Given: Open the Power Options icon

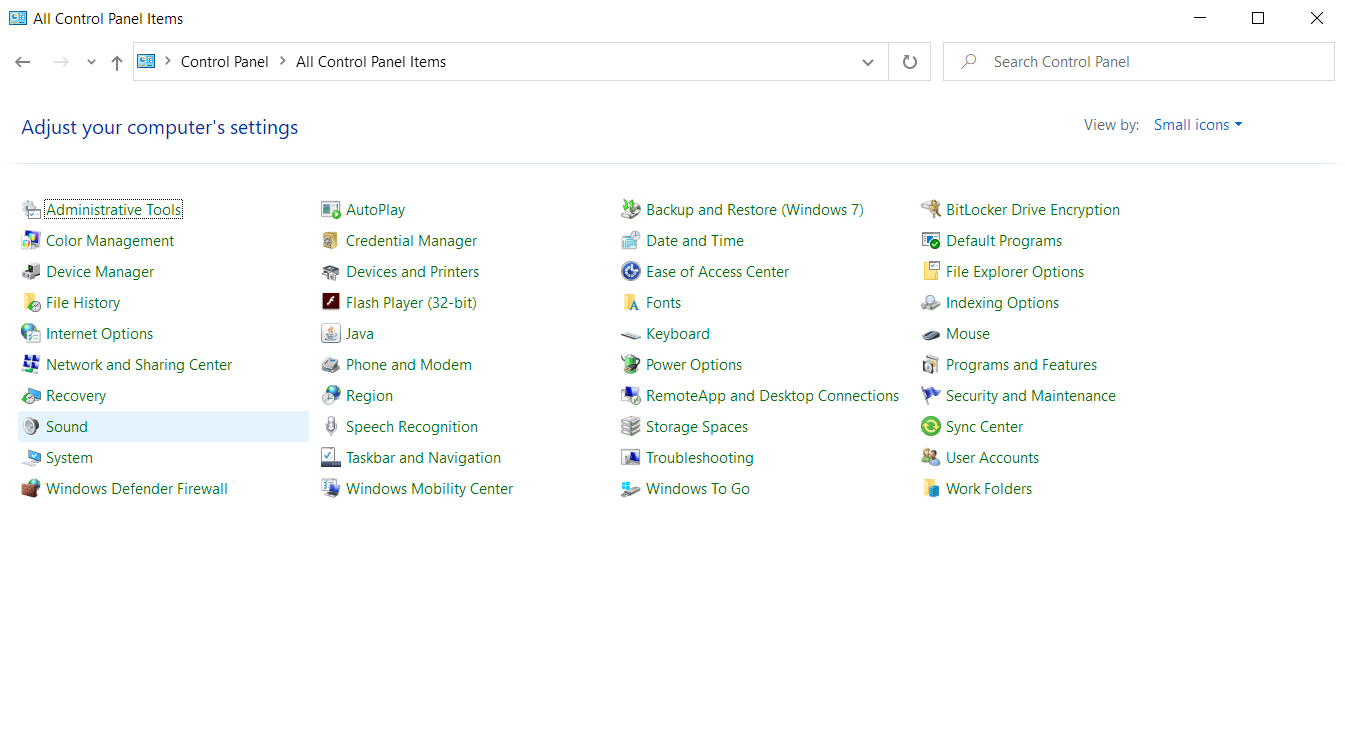Looking at the screenshot, I should click(631, 365).
